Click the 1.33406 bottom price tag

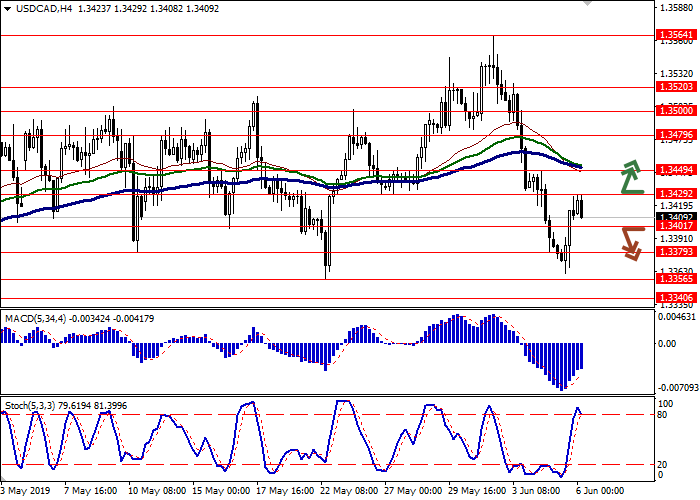point(676,297)
